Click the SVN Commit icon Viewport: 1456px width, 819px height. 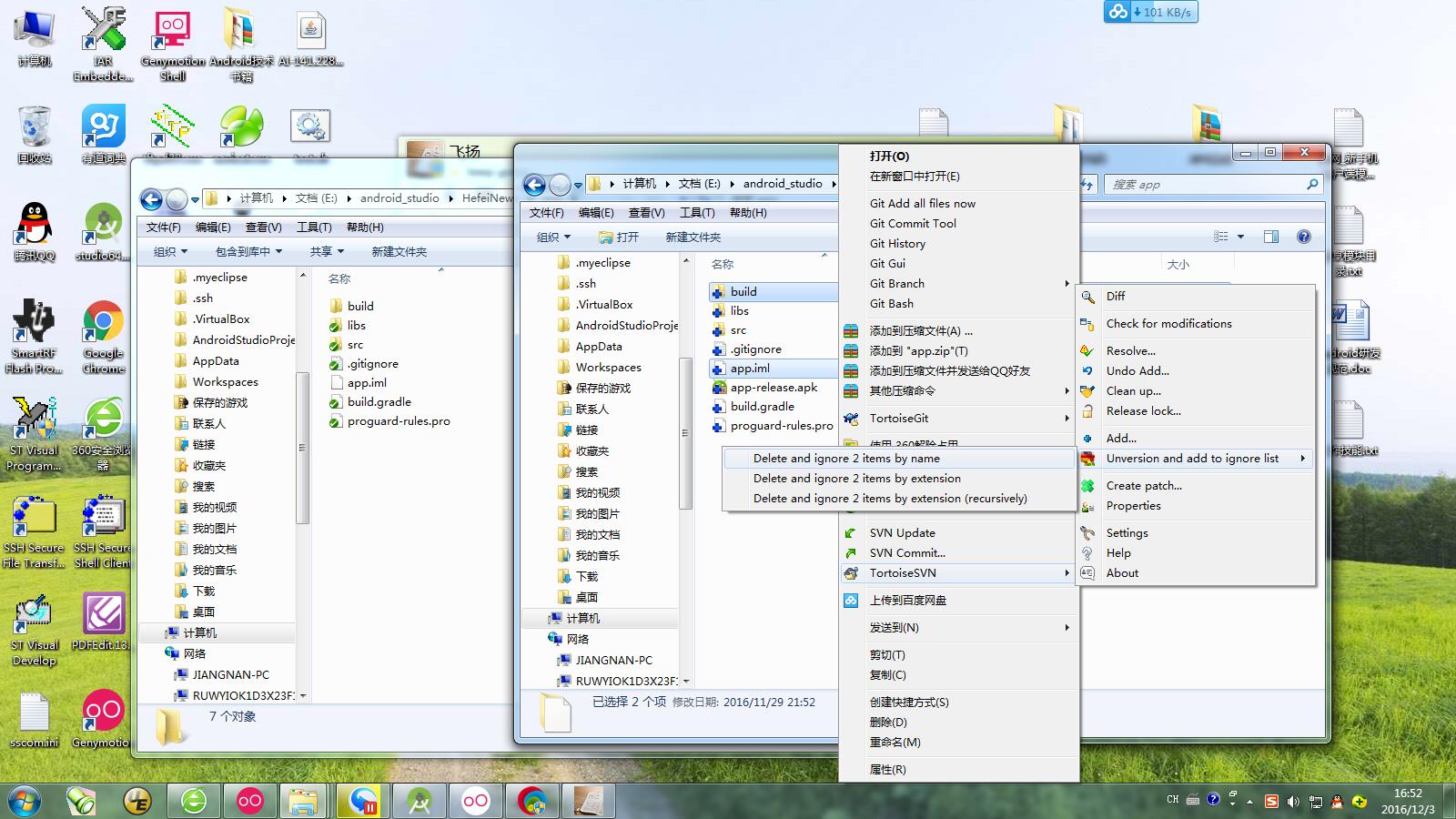(x=851, y=553)
